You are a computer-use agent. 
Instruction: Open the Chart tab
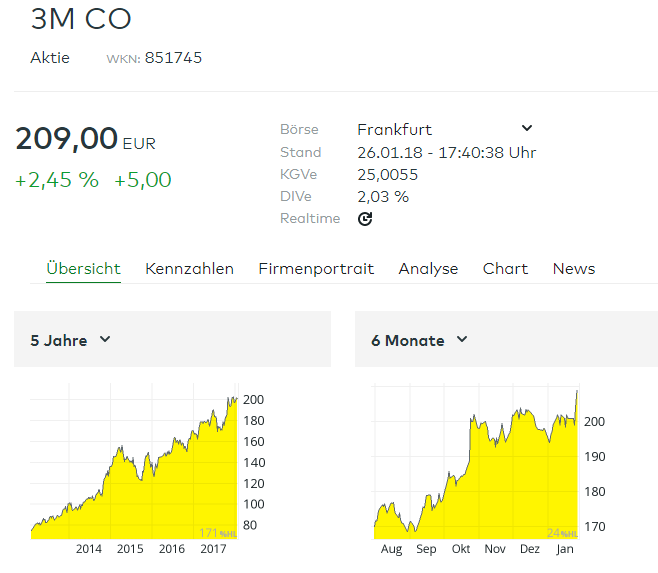pos(505,269)
